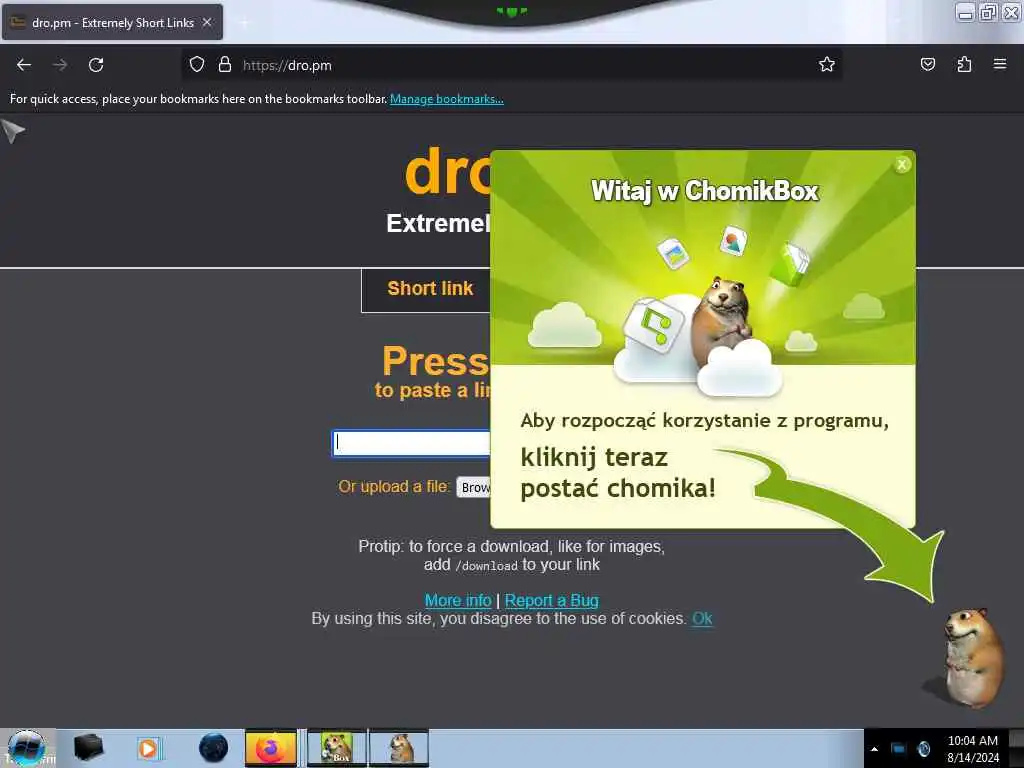The width and height of the screenshot is (1024, 768).
Task: Click the round tray icon next to network
Action: (x=924, y=749)
